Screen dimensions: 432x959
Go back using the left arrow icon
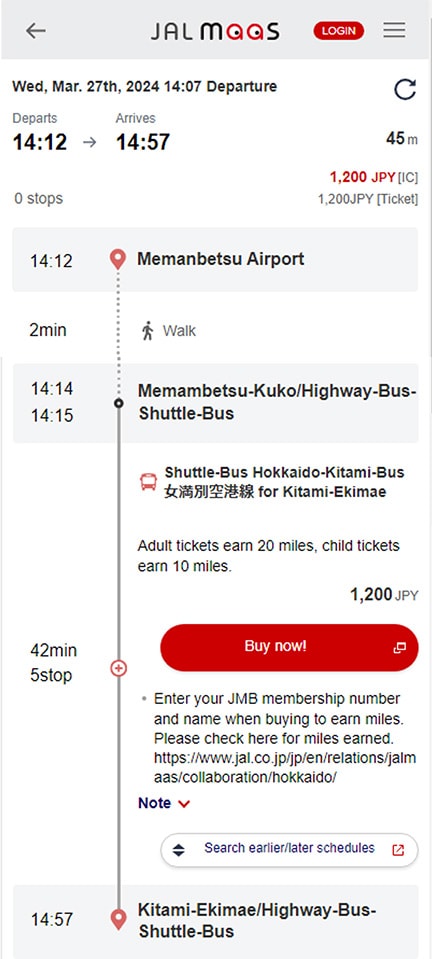(x=35, y=31)
